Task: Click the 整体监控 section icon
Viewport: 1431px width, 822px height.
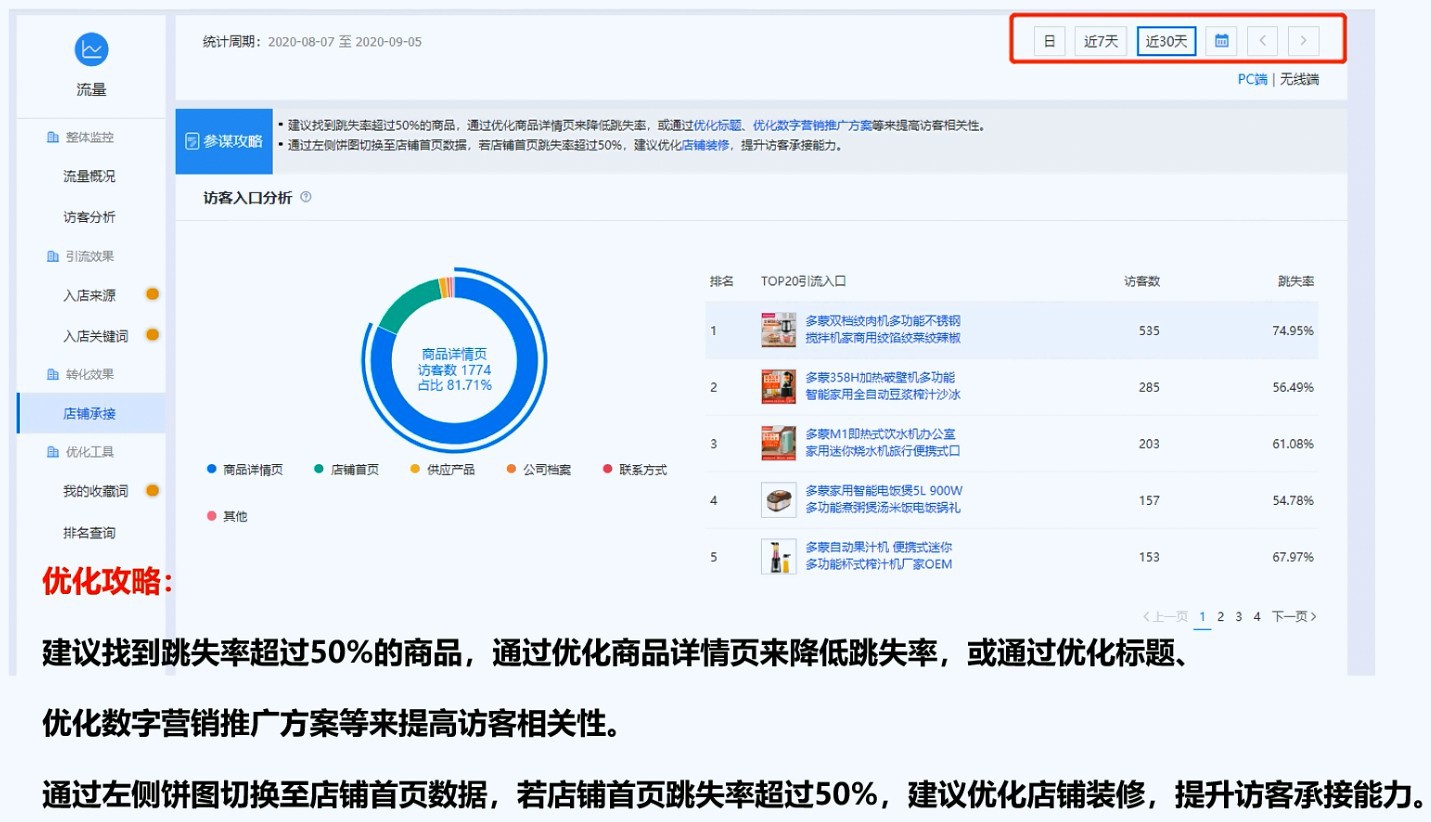Action: (x=53, y=137)
